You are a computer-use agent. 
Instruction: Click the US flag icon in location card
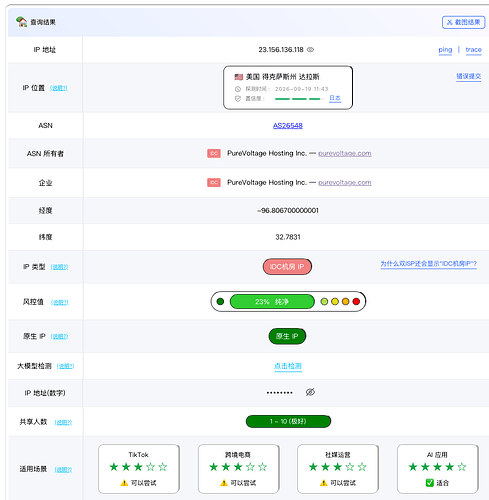pos(238,77)
